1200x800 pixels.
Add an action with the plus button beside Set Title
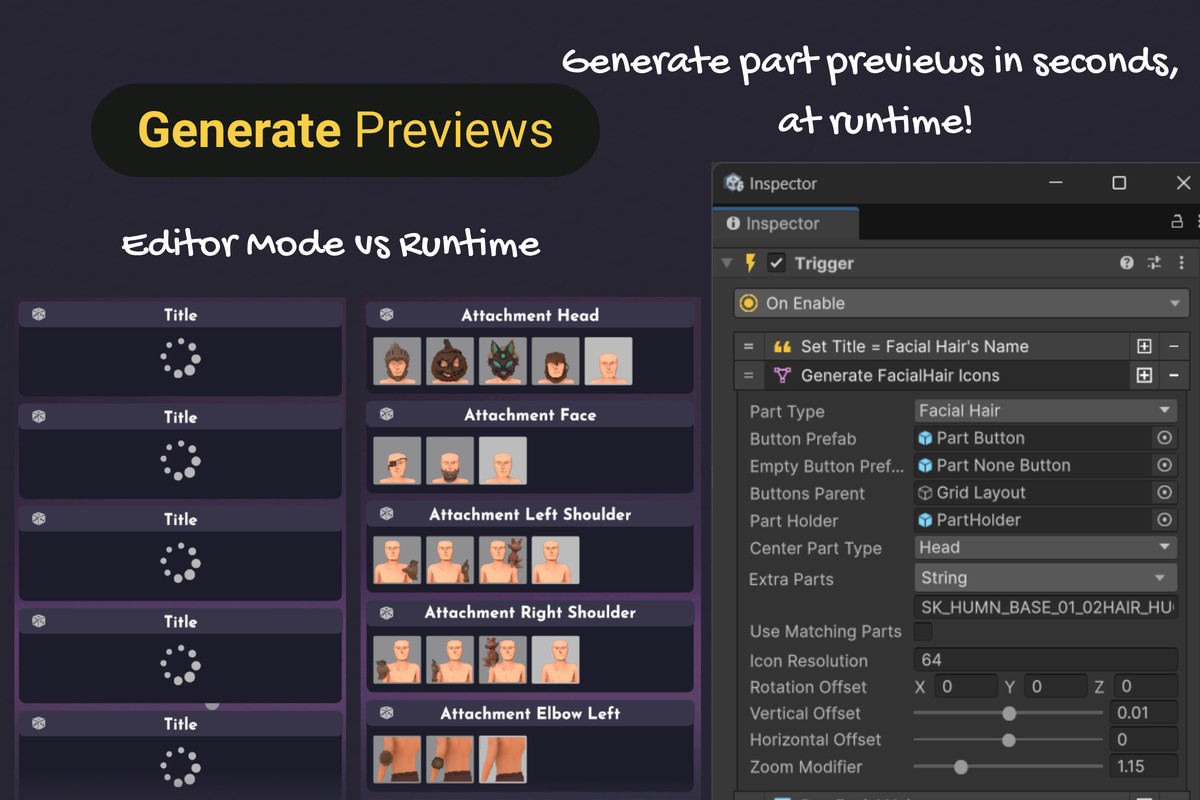tap(1146, 346)
